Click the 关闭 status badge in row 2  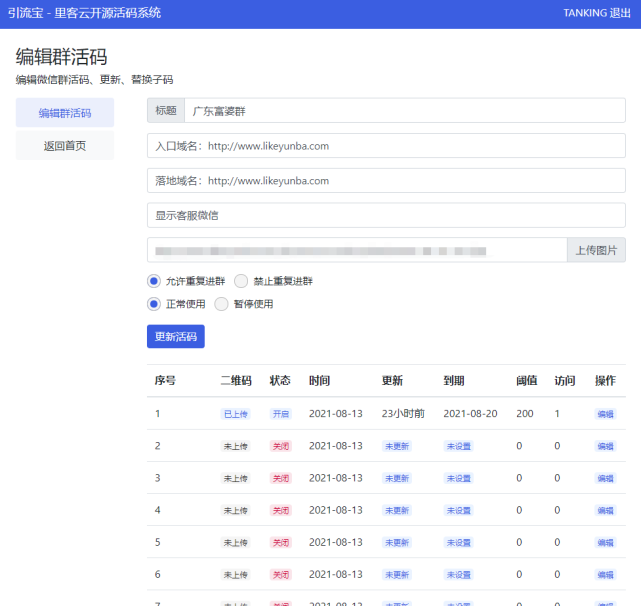(x=280, y=446)
